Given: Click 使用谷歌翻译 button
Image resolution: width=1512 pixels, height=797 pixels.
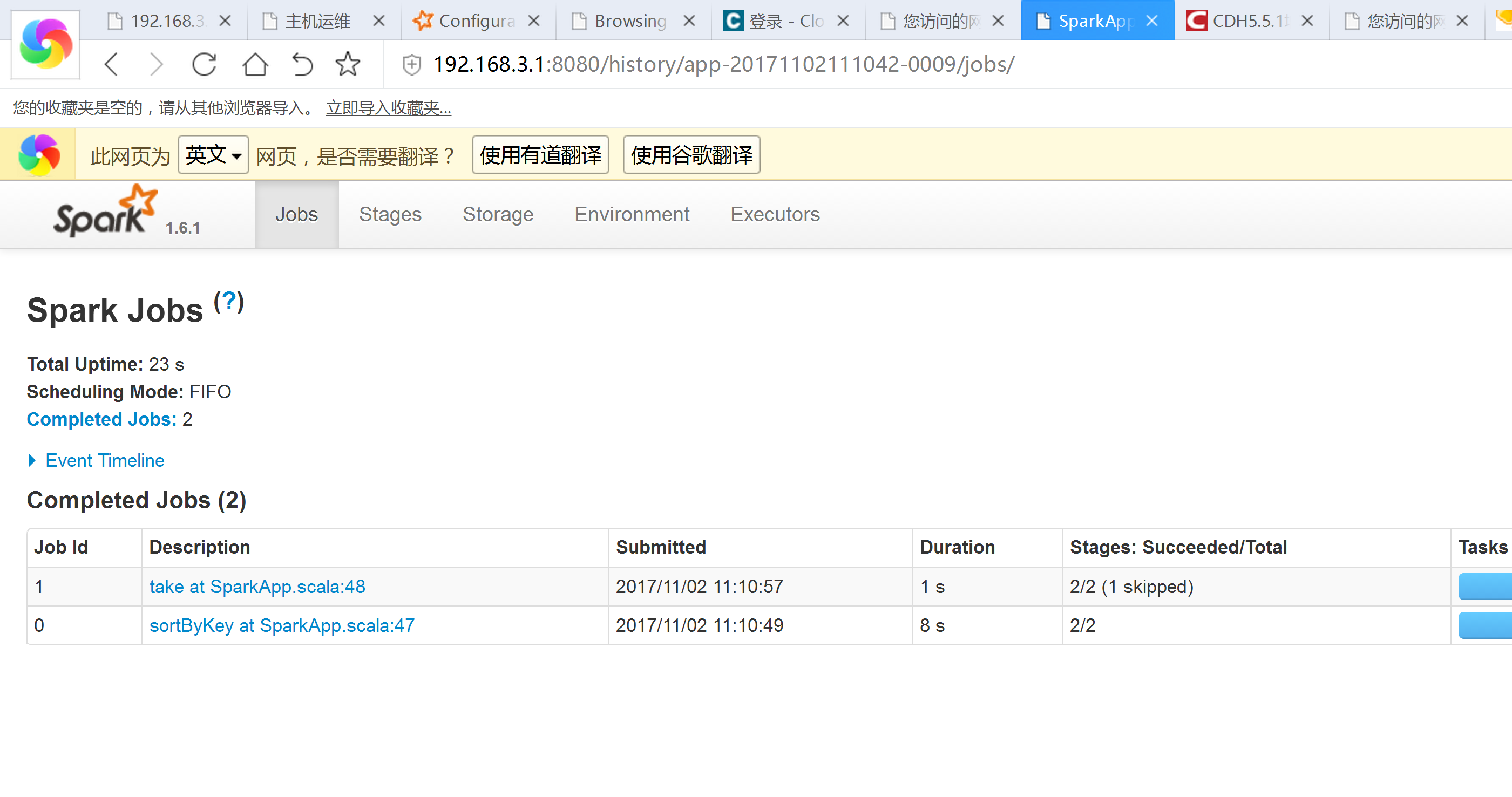Looking at the screenshot, I should pyautogui.click(x=691, y=155).
